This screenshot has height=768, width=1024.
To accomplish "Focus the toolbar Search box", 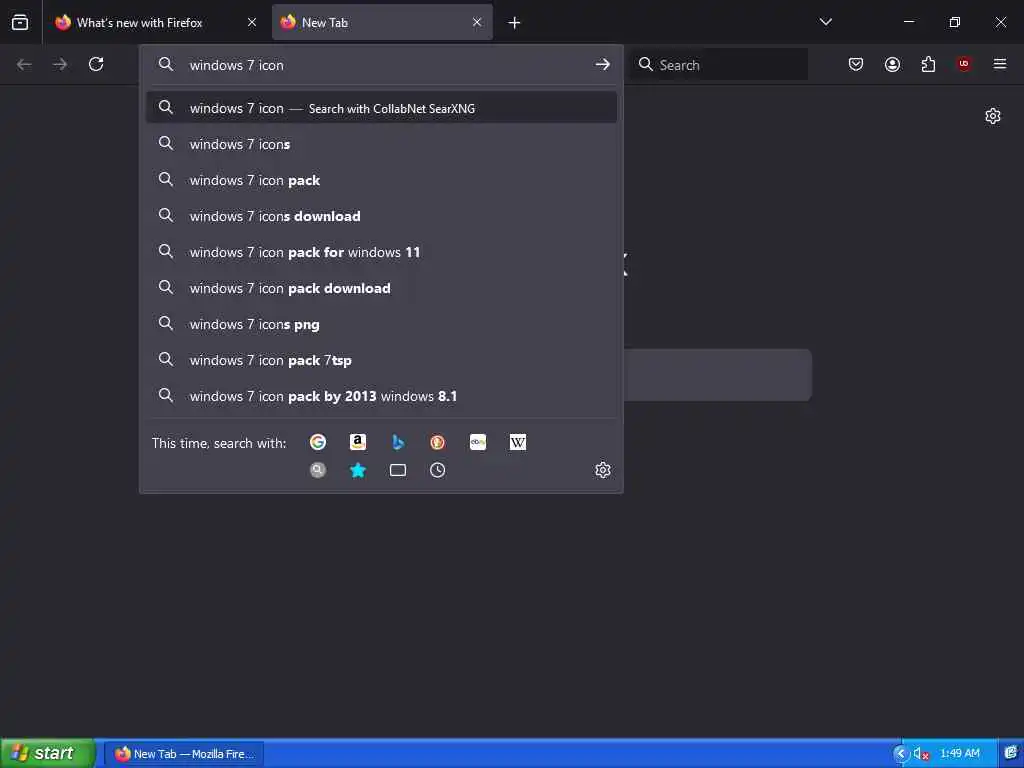I will 718,65.
